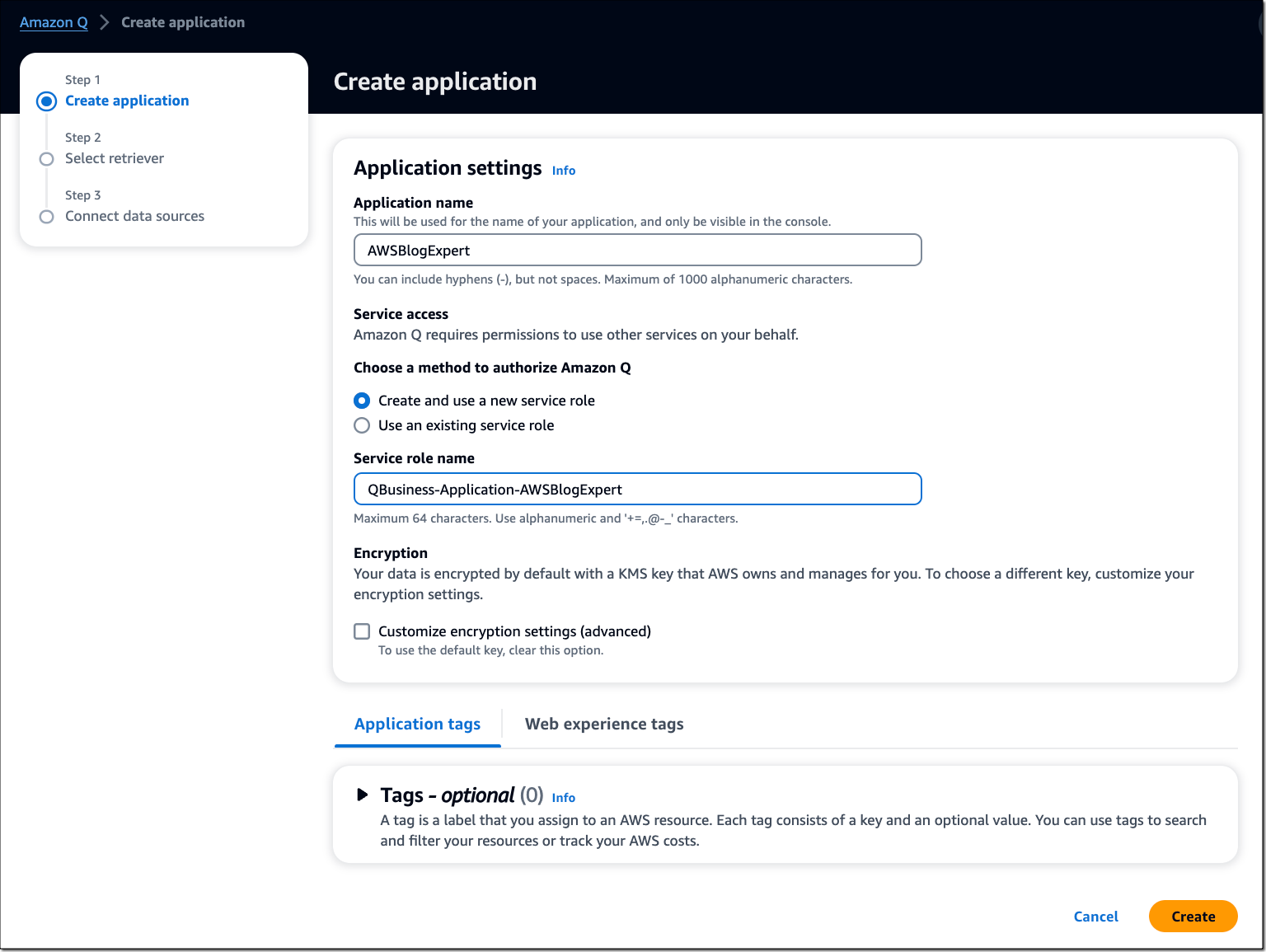Open the Application settings Info link
Screen dimensions: 1266x952
[x=564, y=170]
